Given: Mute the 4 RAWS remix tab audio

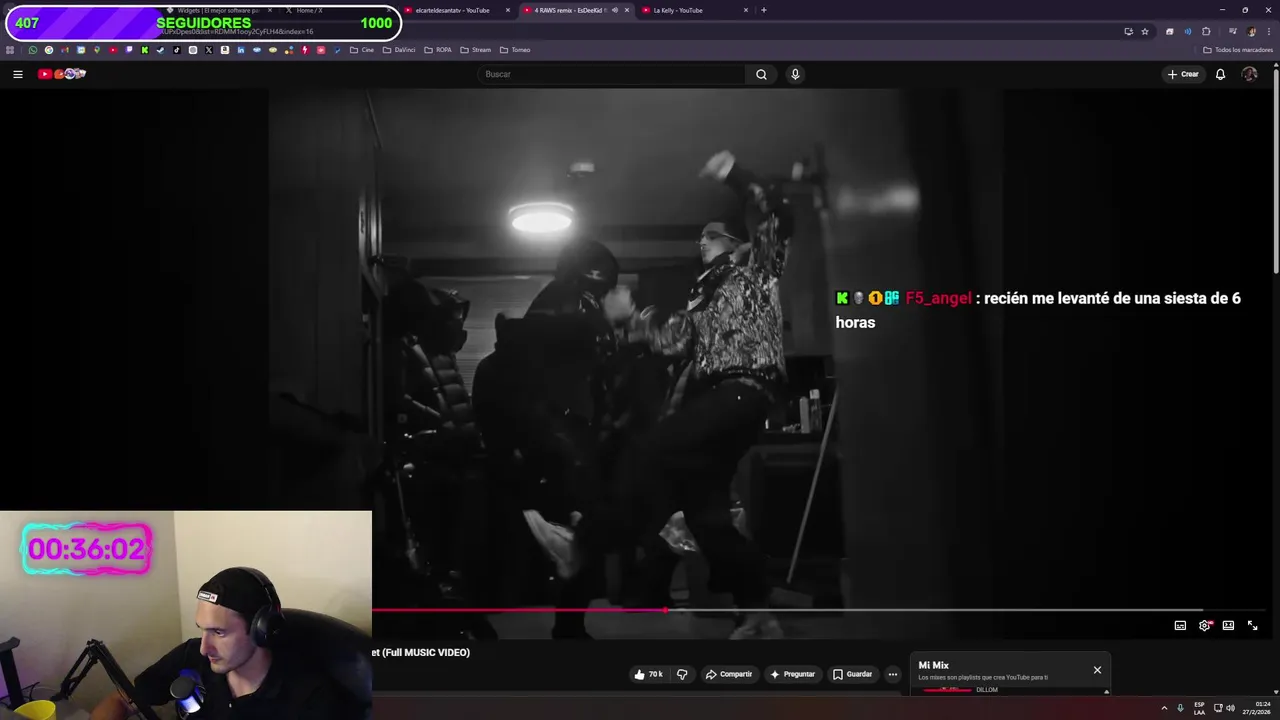Looking at the screenshot, I should [614, 10].
